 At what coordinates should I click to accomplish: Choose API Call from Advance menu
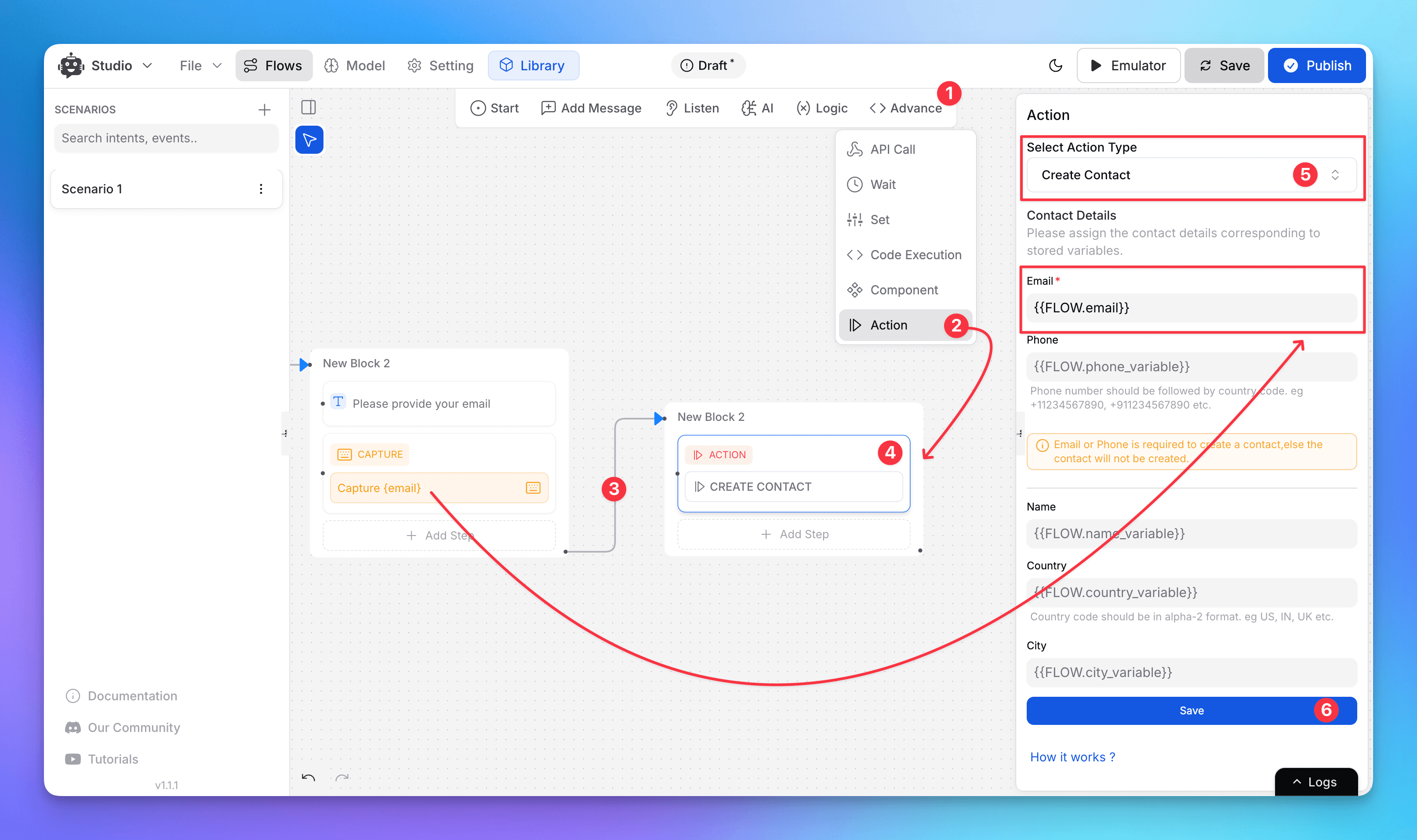pyautogui.click(x=905, y=149)
